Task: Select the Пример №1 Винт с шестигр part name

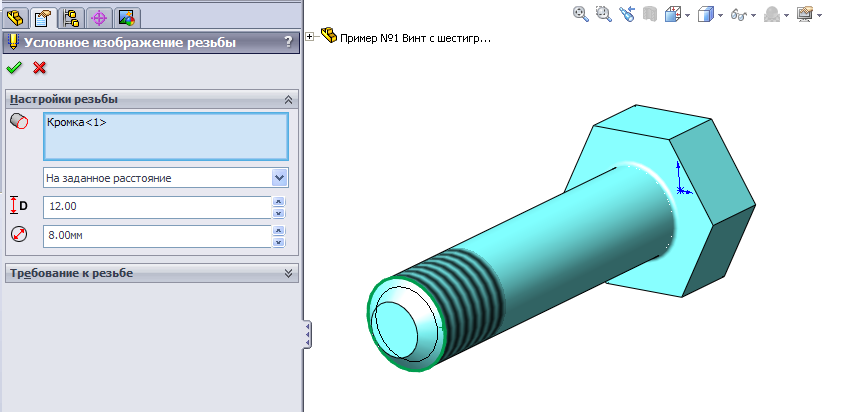Action: [x=415, y=38]
